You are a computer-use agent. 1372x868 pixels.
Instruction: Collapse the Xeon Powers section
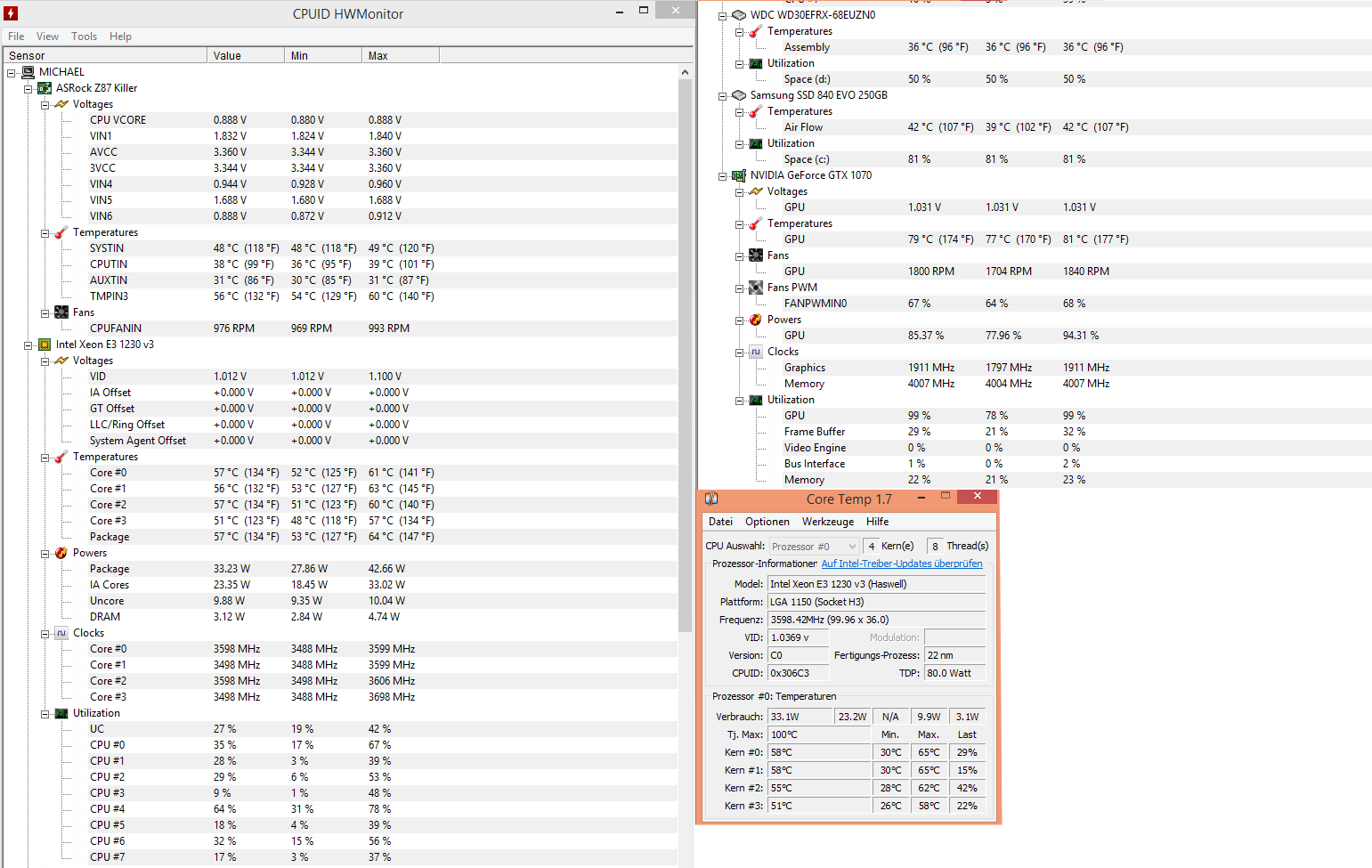click(45, 553)
